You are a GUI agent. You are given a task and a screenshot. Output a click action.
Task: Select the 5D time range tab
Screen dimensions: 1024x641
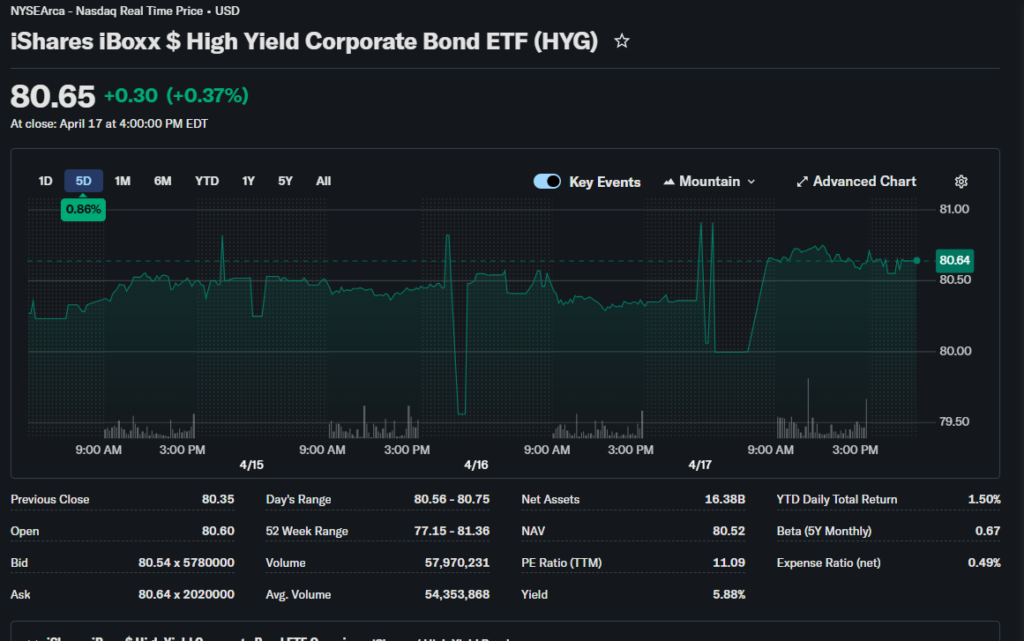84,181
